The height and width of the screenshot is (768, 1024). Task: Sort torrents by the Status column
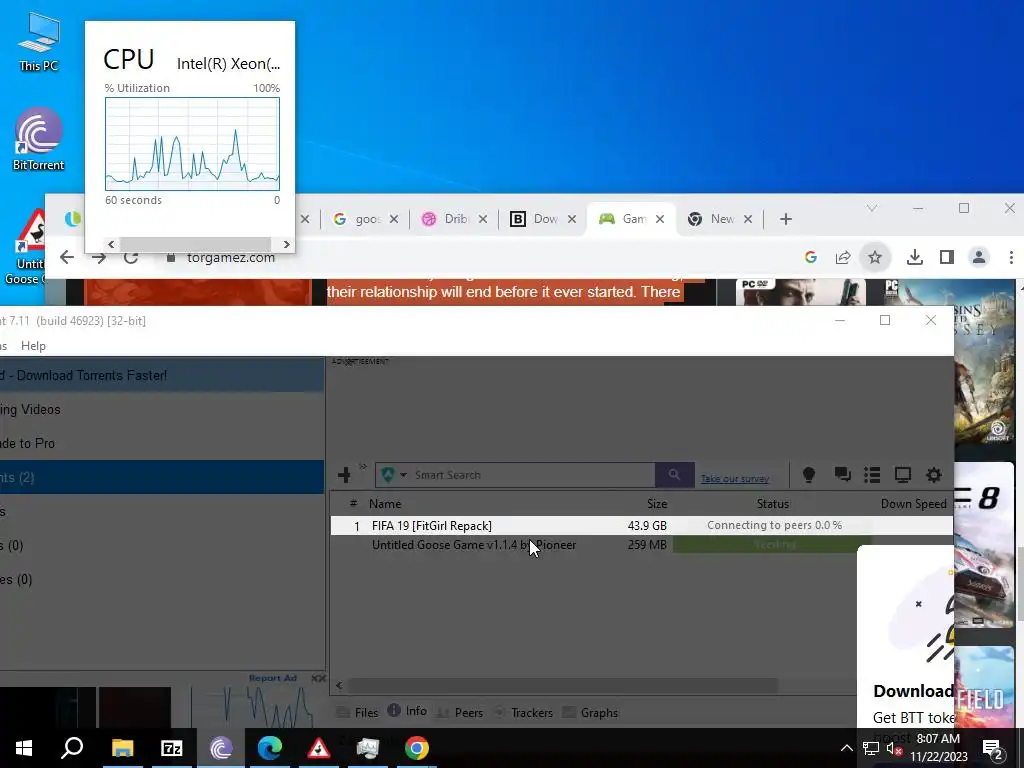[x=773, y=504]
